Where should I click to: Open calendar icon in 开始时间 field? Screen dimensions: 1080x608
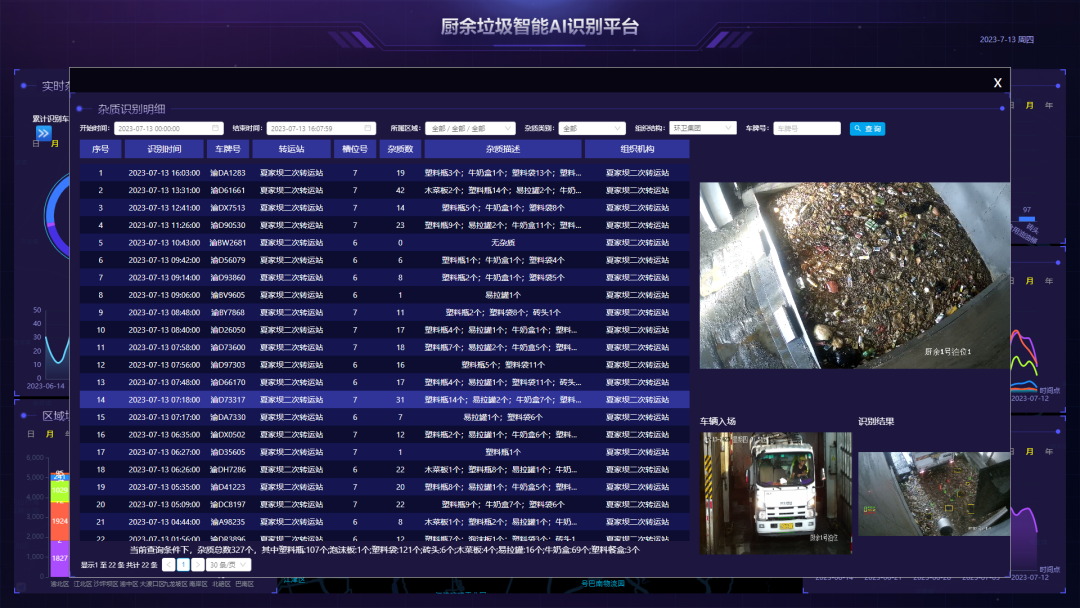click(x=216, y=128)
